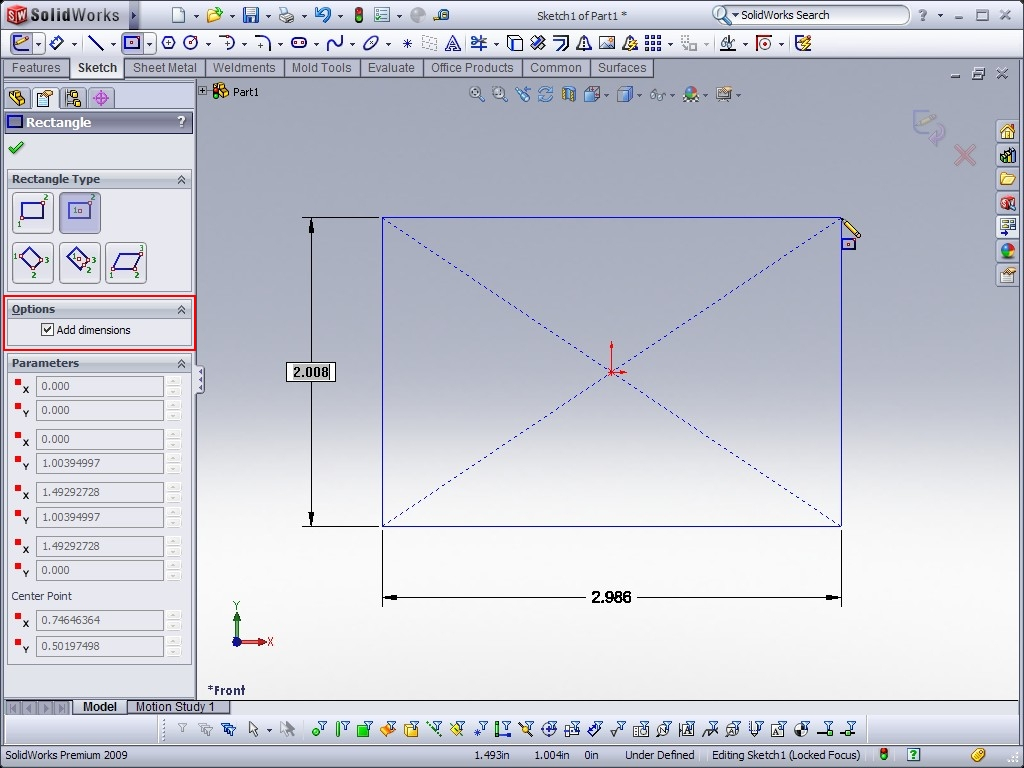This screenshot has width=1024, height=768.
Task: Switch to the Features tab
Action: pyautogui.click(x=36, y=68)
